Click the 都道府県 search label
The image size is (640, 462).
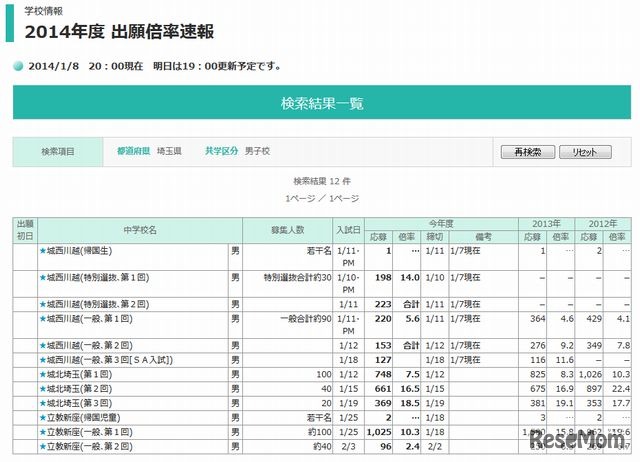coord(133,151)
